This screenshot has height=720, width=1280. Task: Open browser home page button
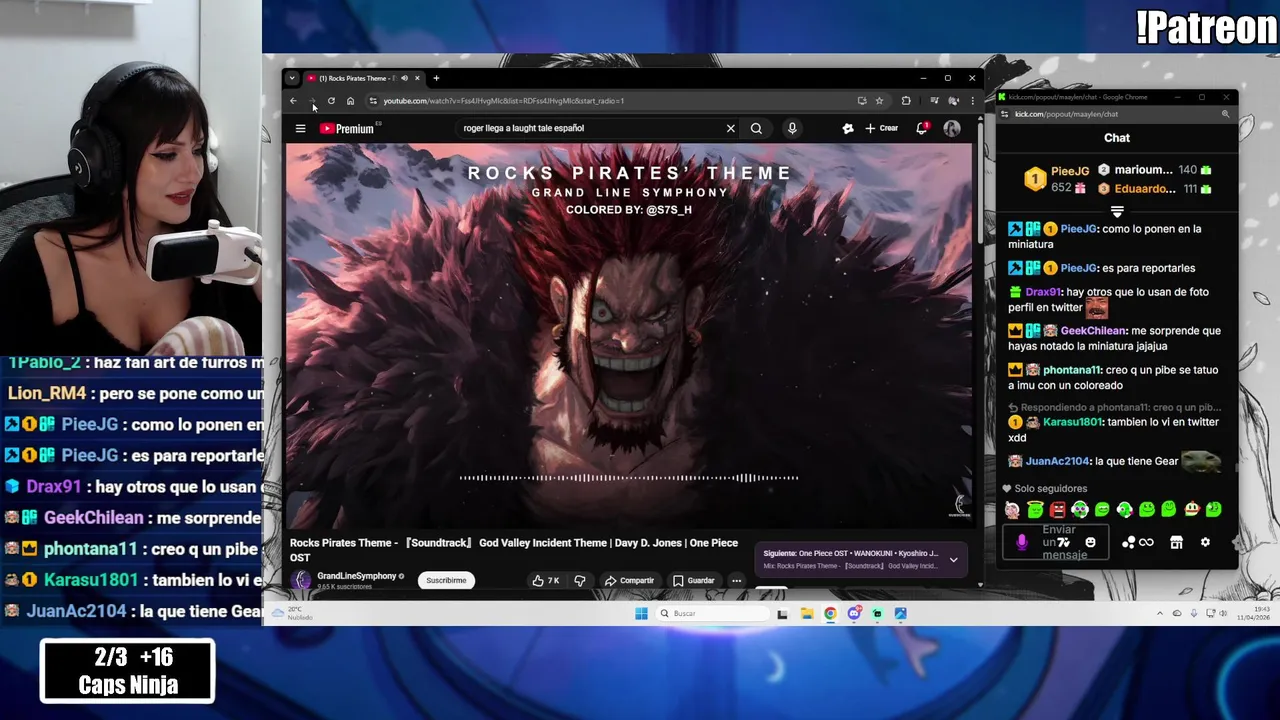click(x=350, y=101)
